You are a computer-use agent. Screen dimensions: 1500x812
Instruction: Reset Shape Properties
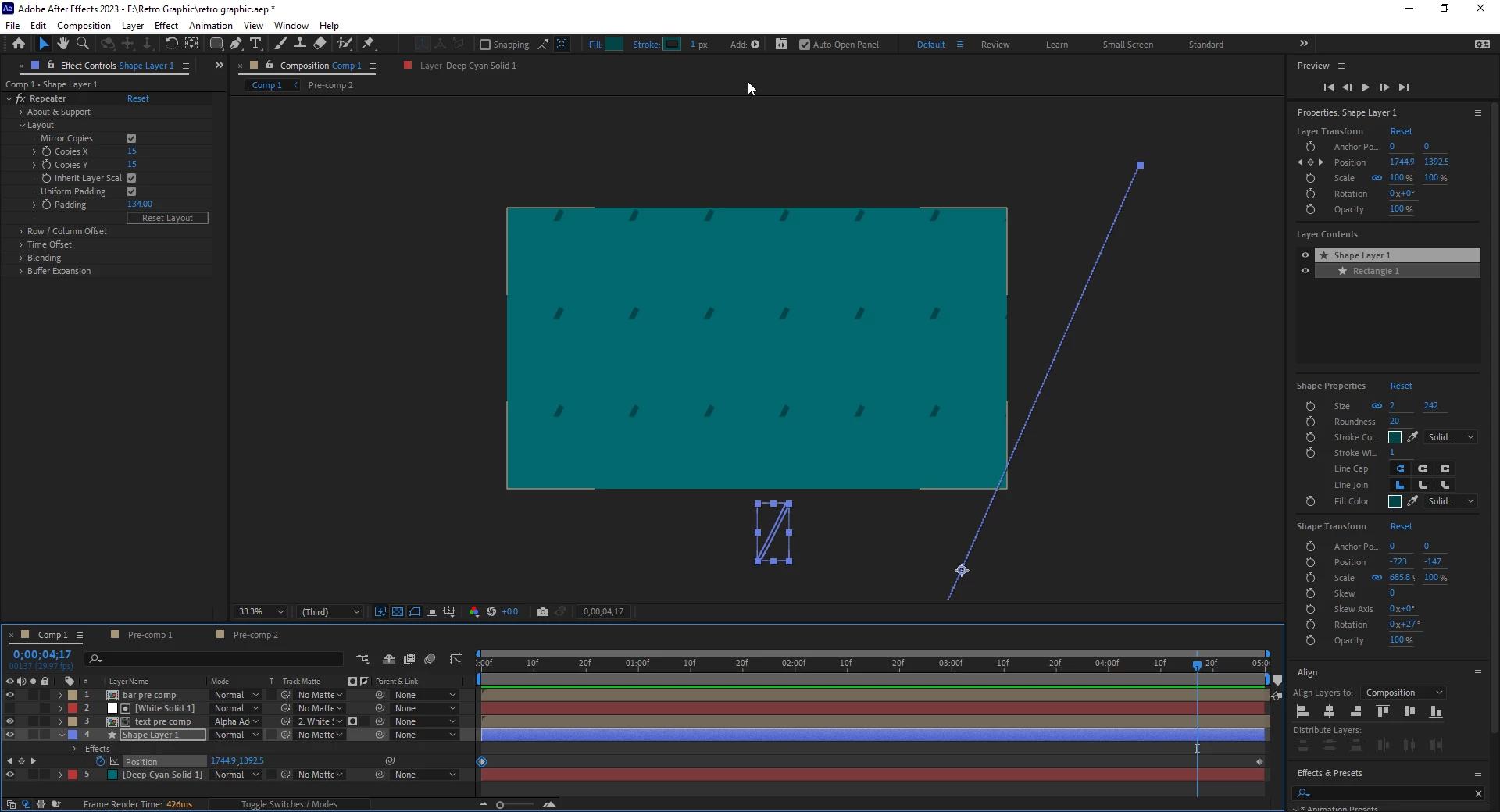point(1401,386)
